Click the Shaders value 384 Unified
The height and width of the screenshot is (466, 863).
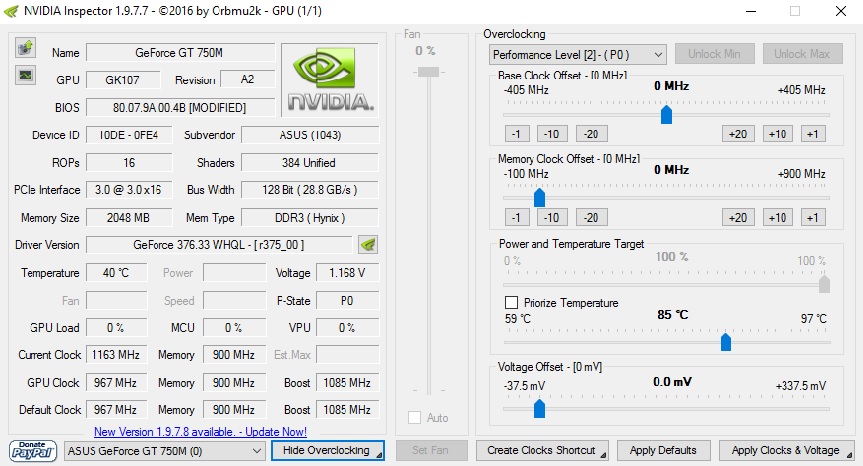310,162
